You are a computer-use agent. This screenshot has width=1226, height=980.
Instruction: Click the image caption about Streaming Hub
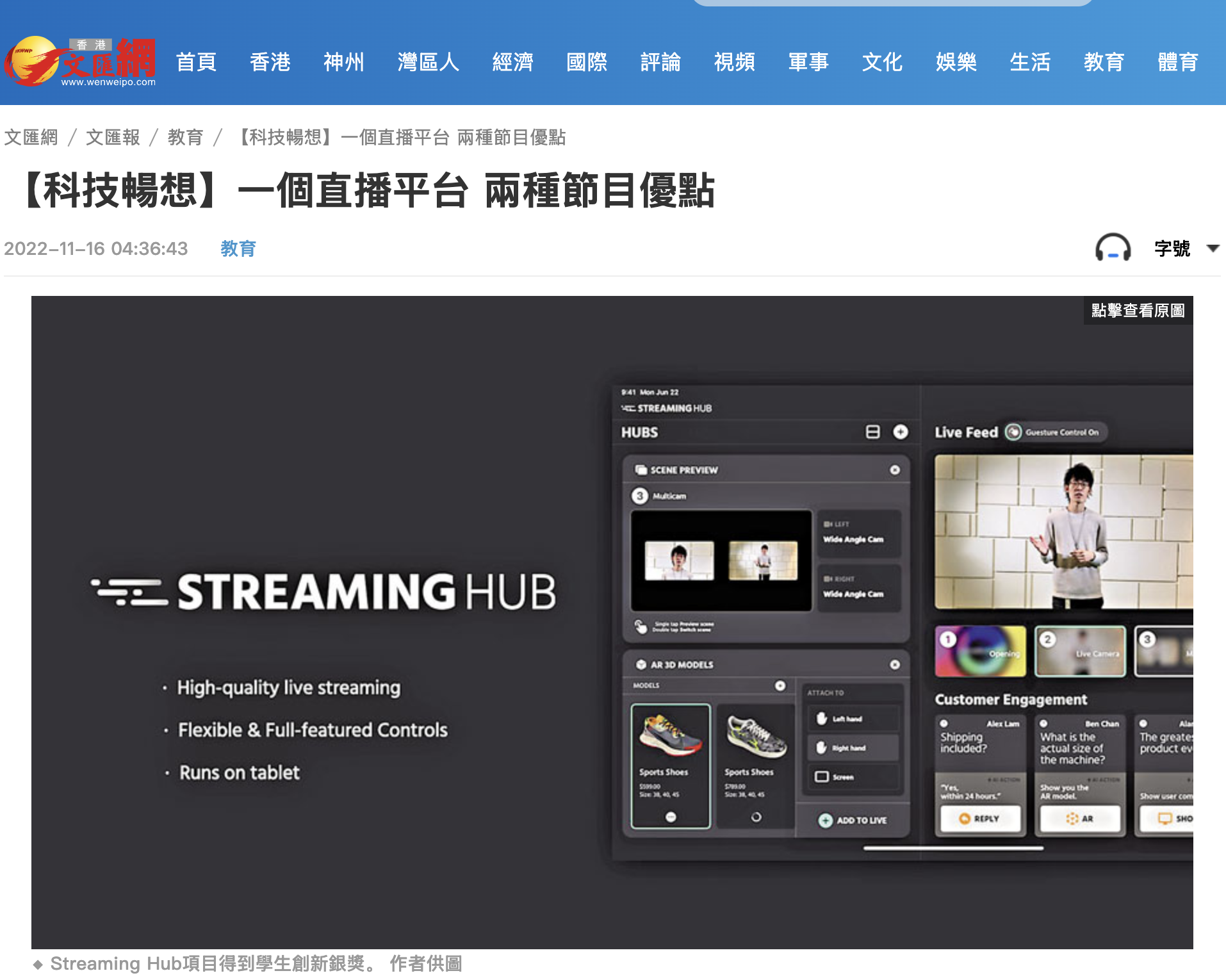click(248, 963)
